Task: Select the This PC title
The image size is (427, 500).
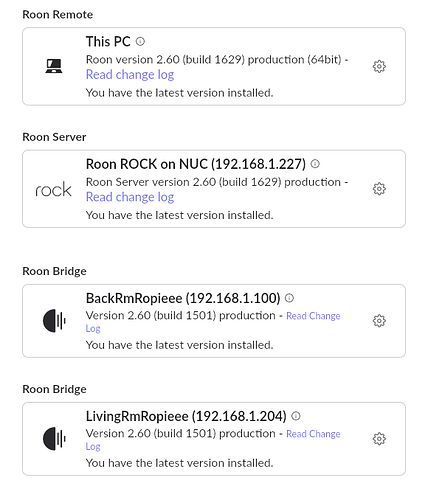Action: point(108,42)
